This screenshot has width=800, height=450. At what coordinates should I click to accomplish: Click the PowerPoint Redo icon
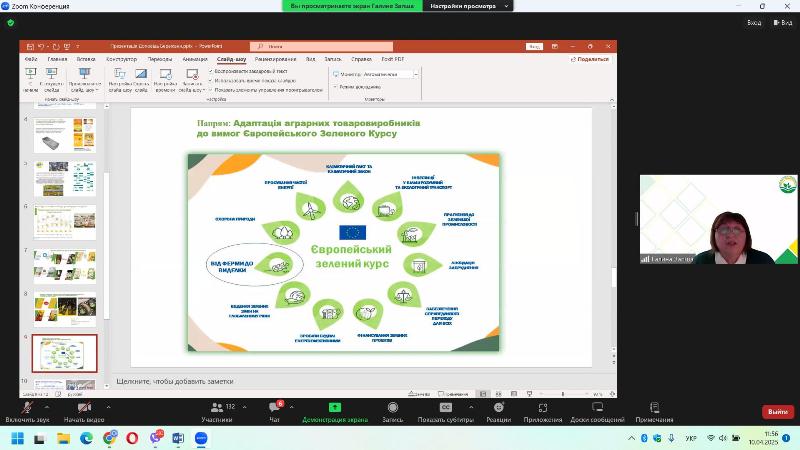pos(56,46)
